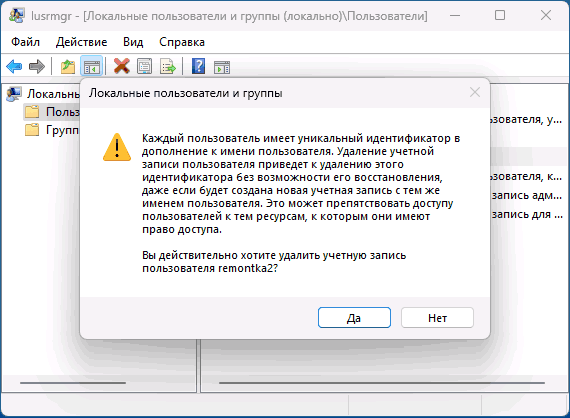
Task: Click the row ending in 'запись адм...'
Action: click(x=526, y=196)
